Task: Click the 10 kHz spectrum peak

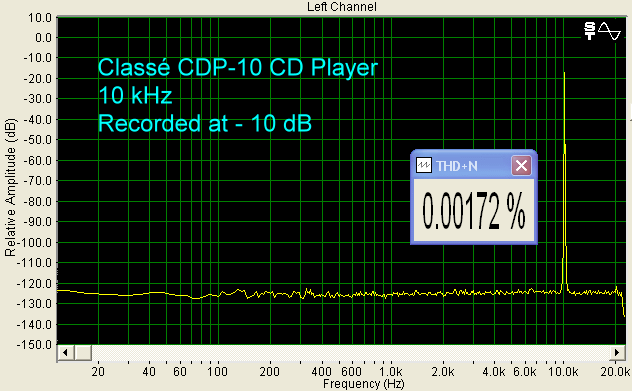Action: click(x=564, y=73)
